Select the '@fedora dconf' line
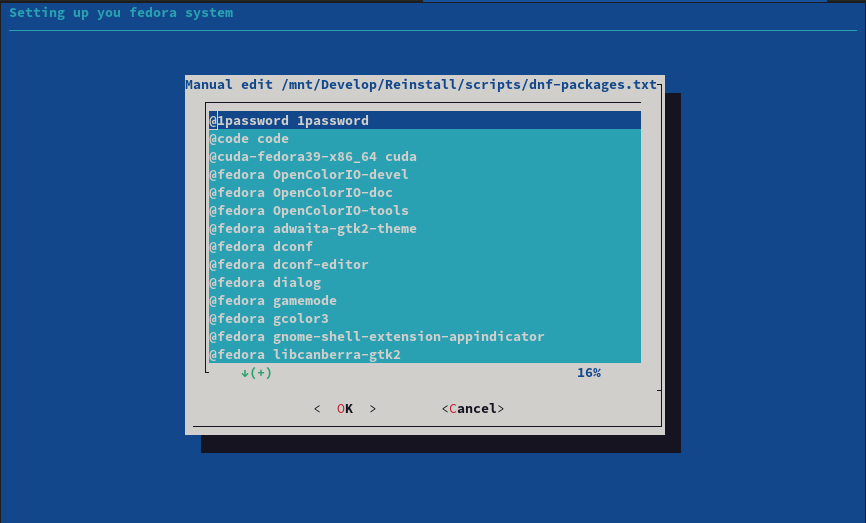866x523 pixels. (x=425, y=246)
